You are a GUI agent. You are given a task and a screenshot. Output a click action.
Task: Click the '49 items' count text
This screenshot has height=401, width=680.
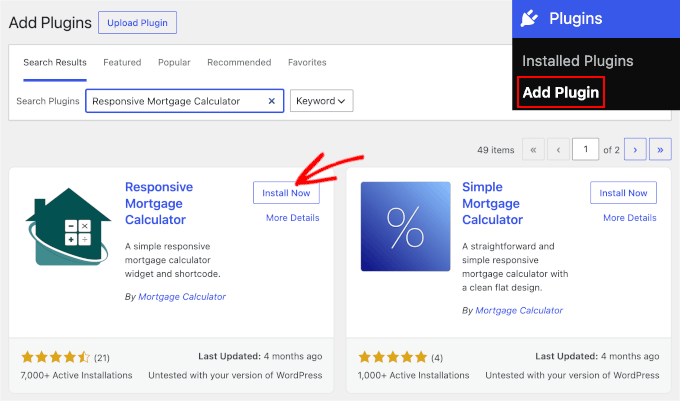click(x=496, y=150)
